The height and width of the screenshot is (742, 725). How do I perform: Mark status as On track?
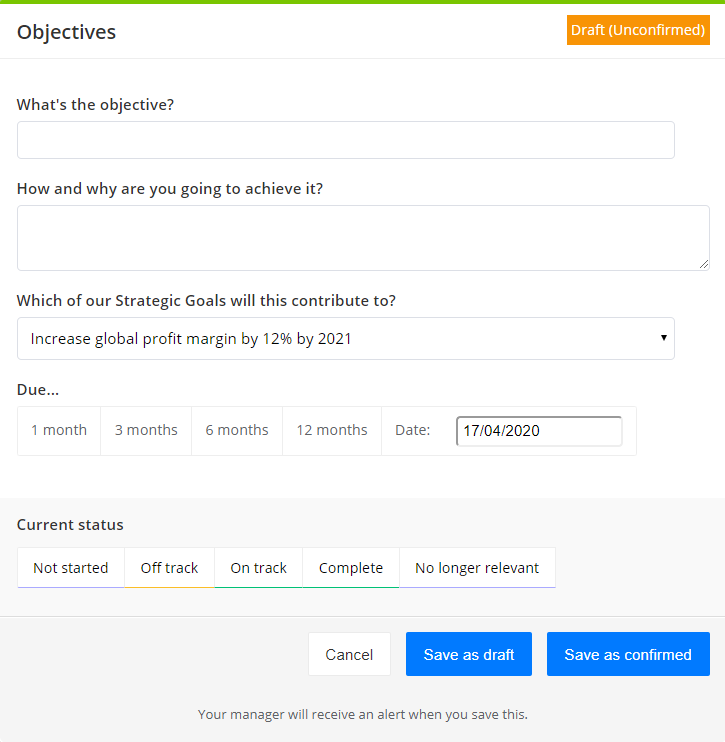click(258, 568)
